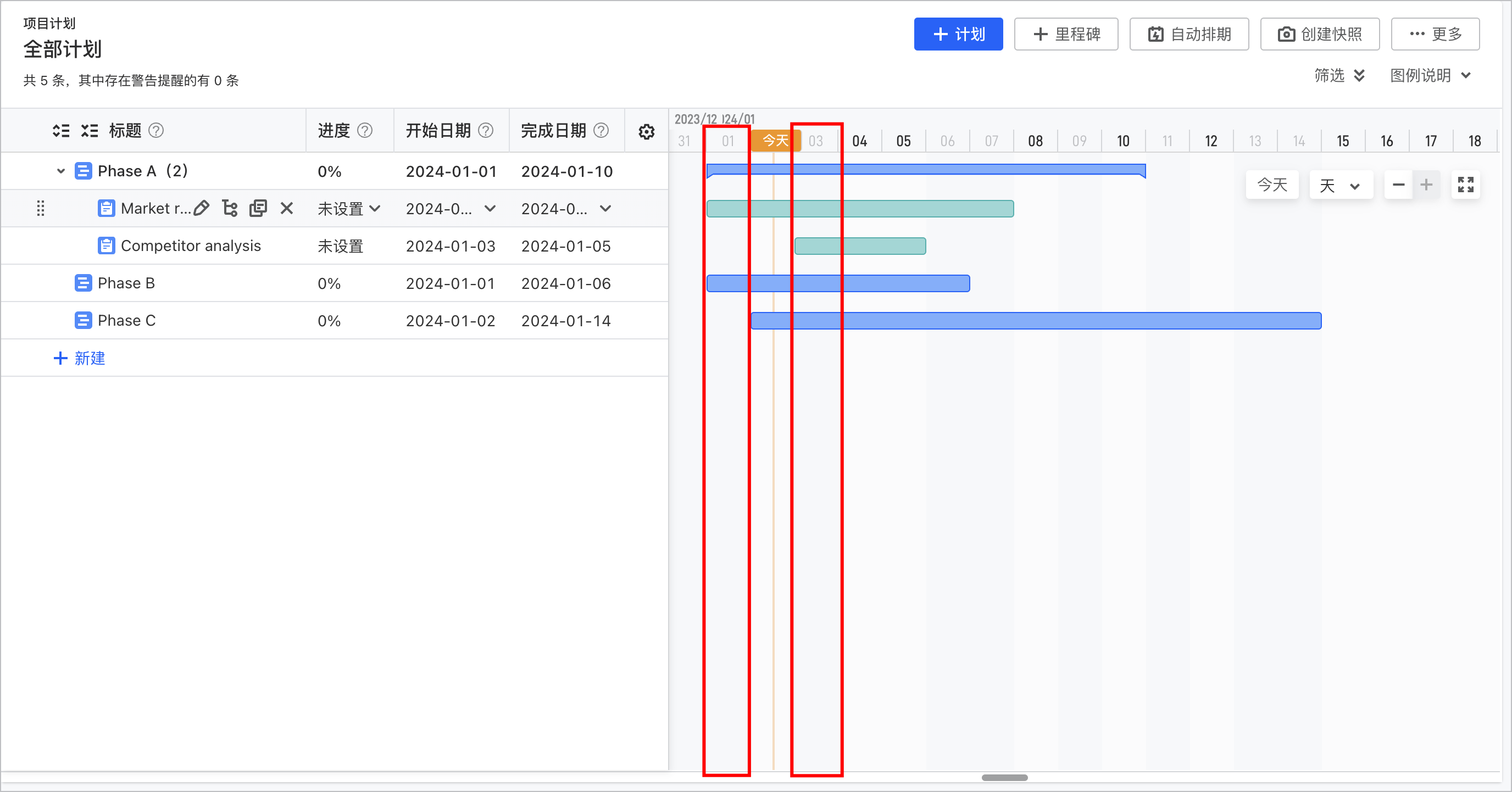Toggle fullscreen Gantt view
Viewport: 1512px width, 792px height.
1466,185
